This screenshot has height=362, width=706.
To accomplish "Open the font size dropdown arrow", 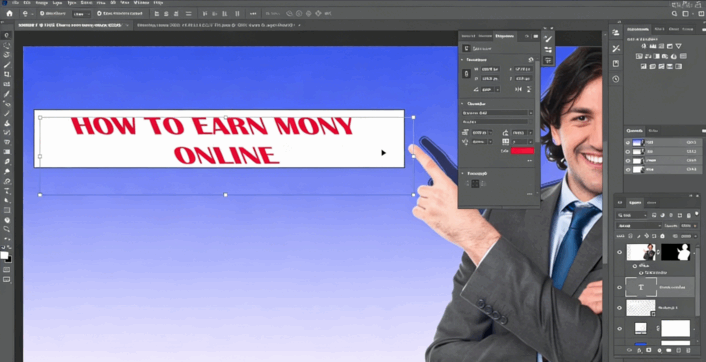I will (490, 133).
